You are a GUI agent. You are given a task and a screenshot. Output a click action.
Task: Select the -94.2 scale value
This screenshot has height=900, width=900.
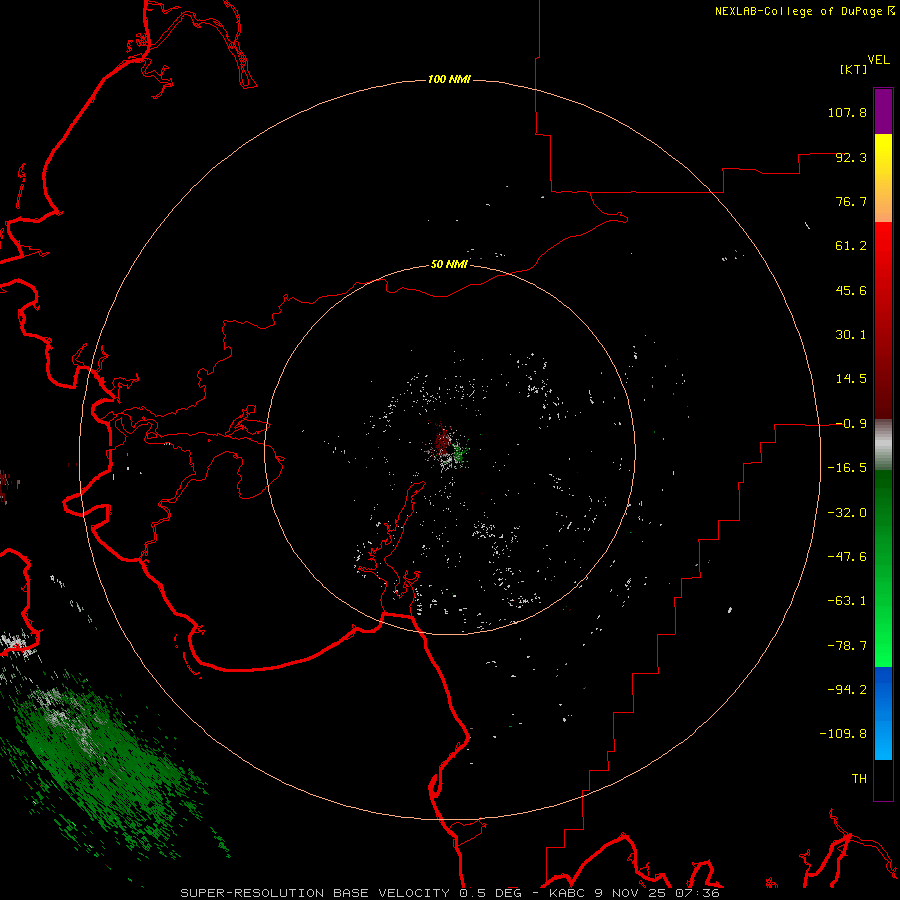click(847, 689)
